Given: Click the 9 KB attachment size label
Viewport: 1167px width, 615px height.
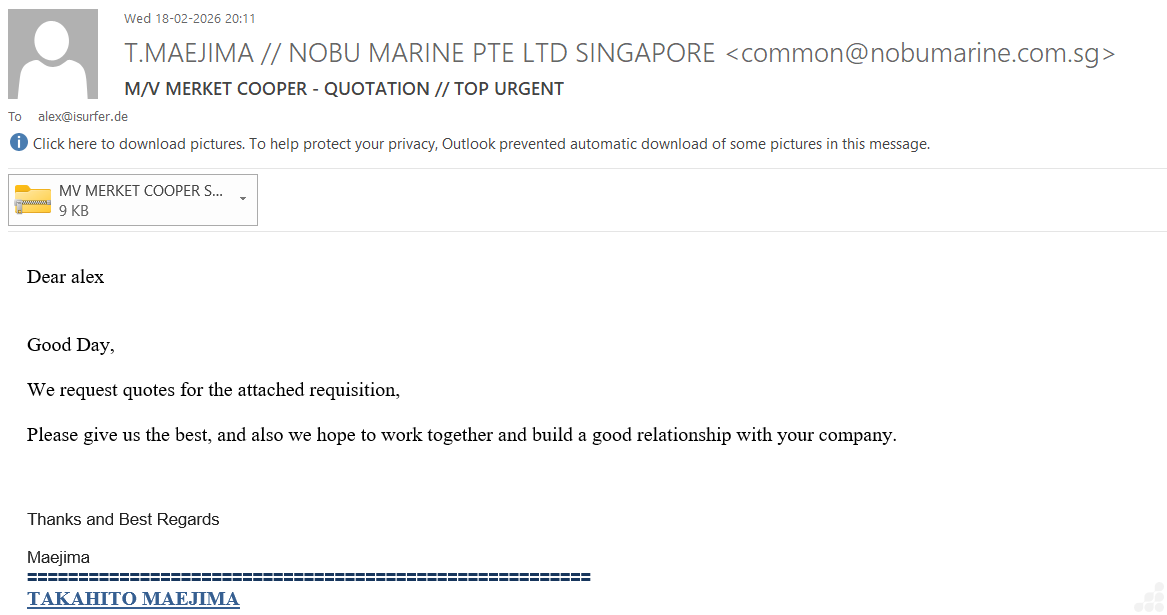Looking at the screenshot, I should (x=74, y=210).
